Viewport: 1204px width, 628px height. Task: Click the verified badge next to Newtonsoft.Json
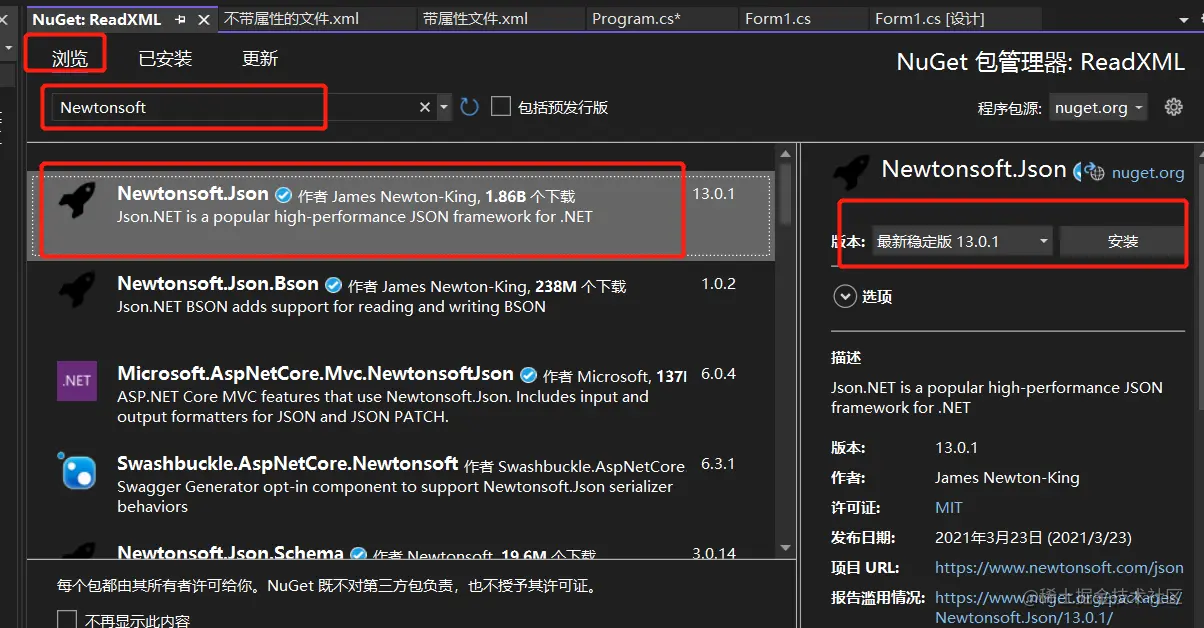284,194
